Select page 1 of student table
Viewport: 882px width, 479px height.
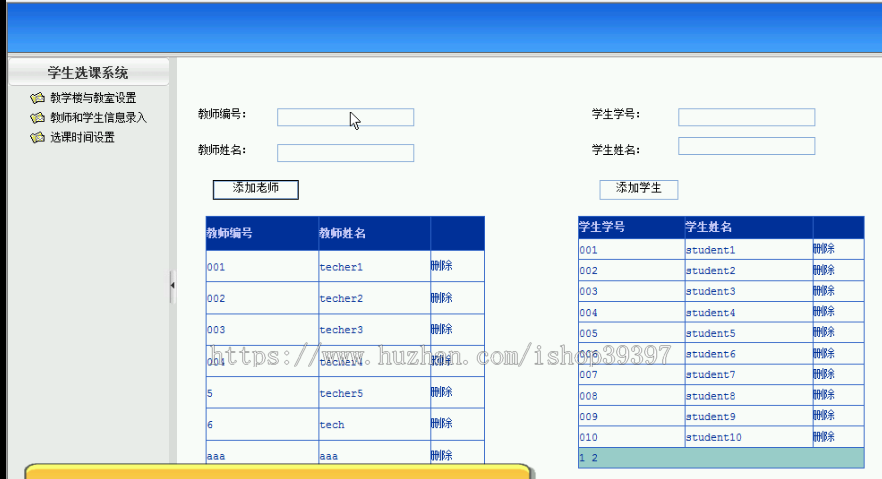coord(582,458)
